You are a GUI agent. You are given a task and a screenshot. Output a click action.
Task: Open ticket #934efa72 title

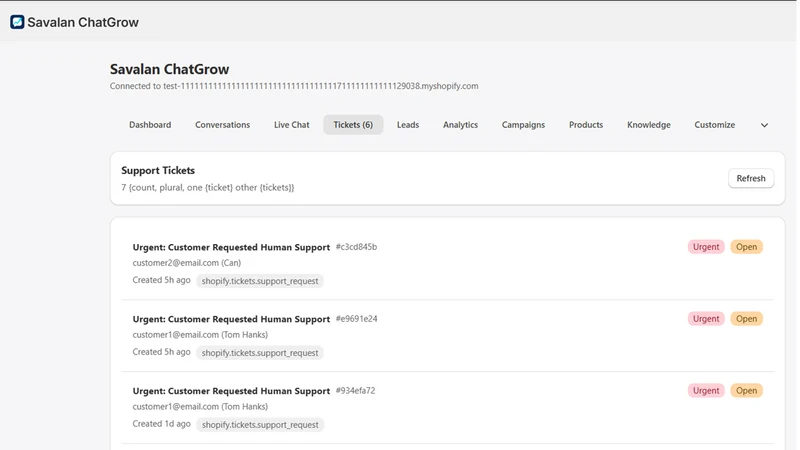tap(231, 391)
